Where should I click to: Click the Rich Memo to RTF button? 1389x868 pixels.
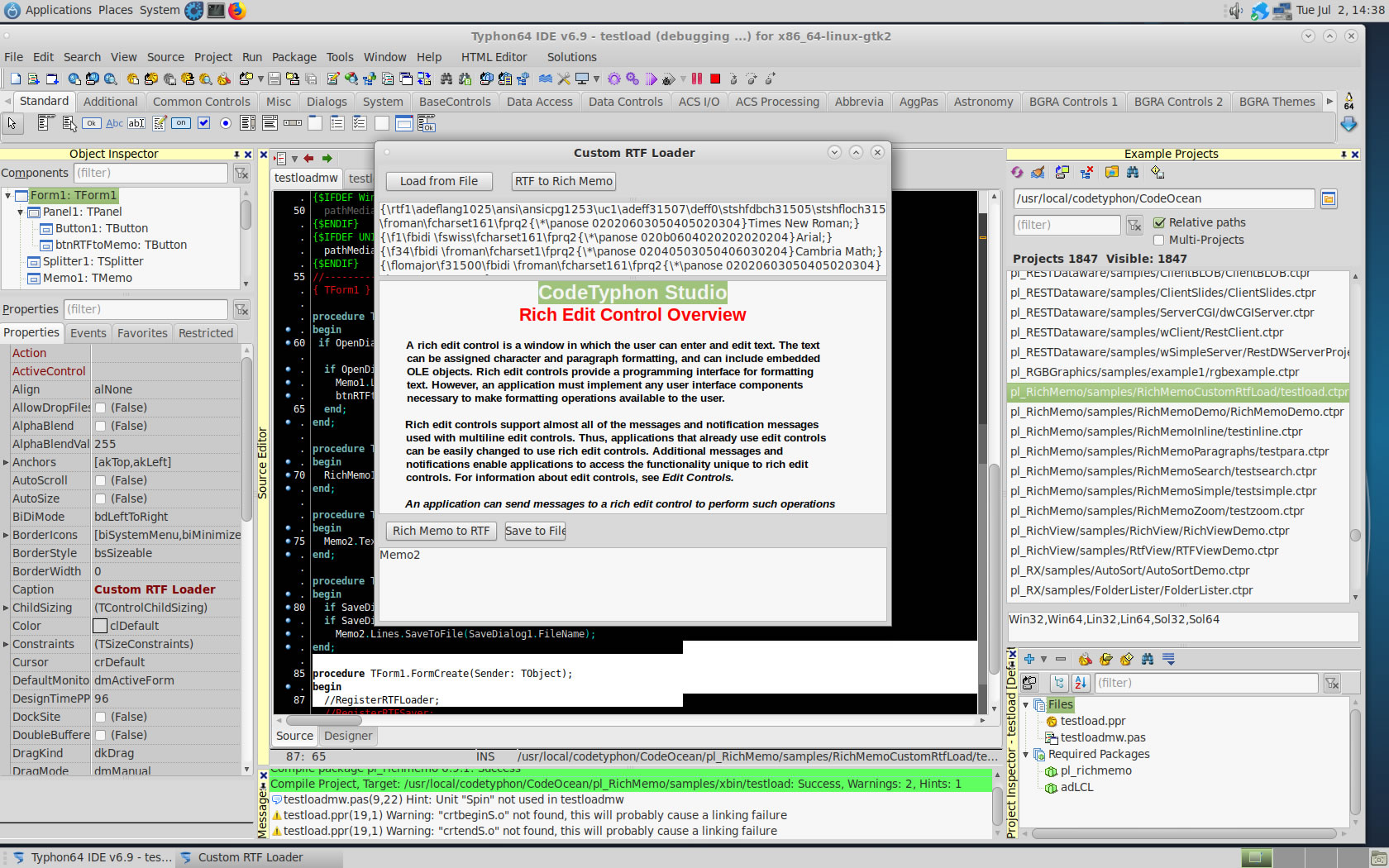(442, 531)
